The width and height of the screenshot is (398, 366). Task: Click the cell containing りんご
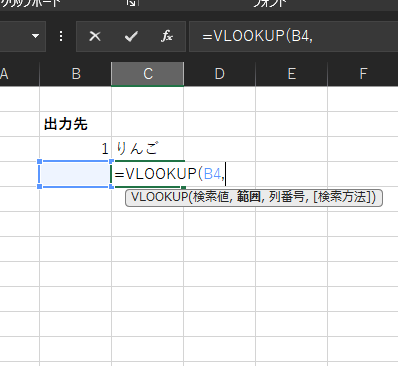click(x=148, y=149)
